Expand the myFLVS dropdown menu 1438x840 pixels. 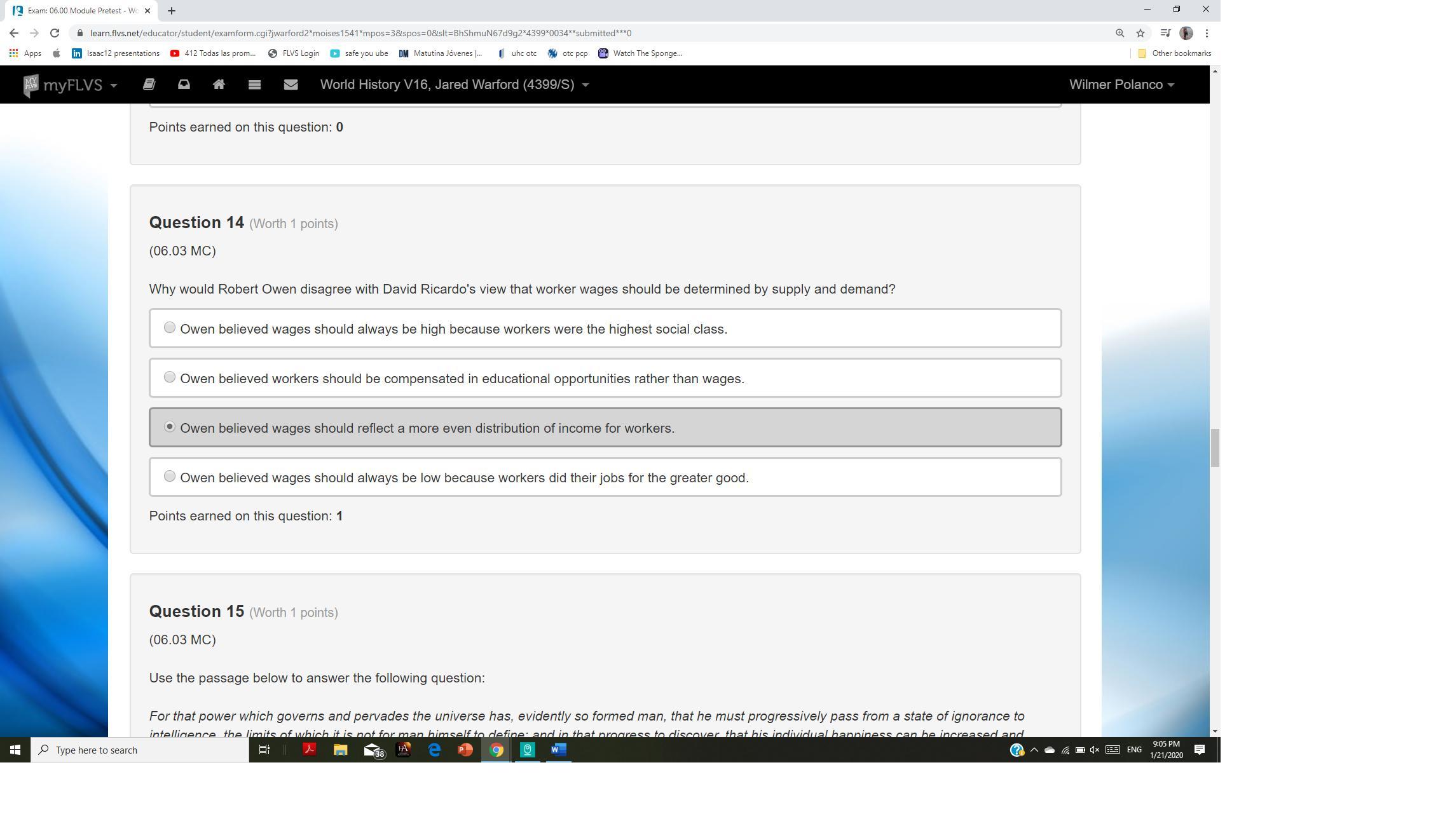(71, 85)
